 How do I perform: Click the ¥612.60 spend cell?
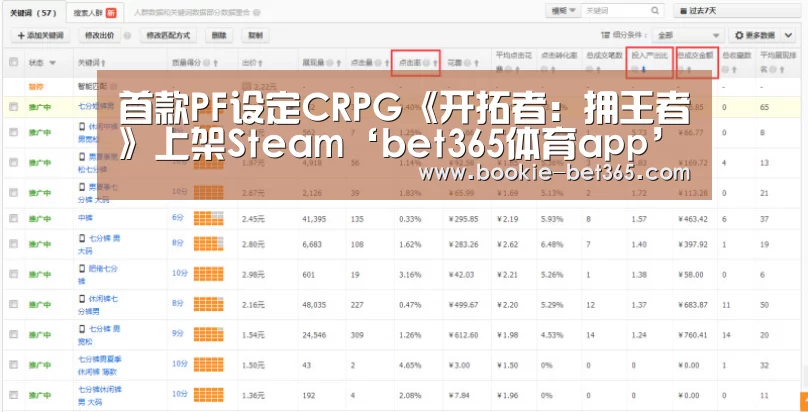pos(463,334)
